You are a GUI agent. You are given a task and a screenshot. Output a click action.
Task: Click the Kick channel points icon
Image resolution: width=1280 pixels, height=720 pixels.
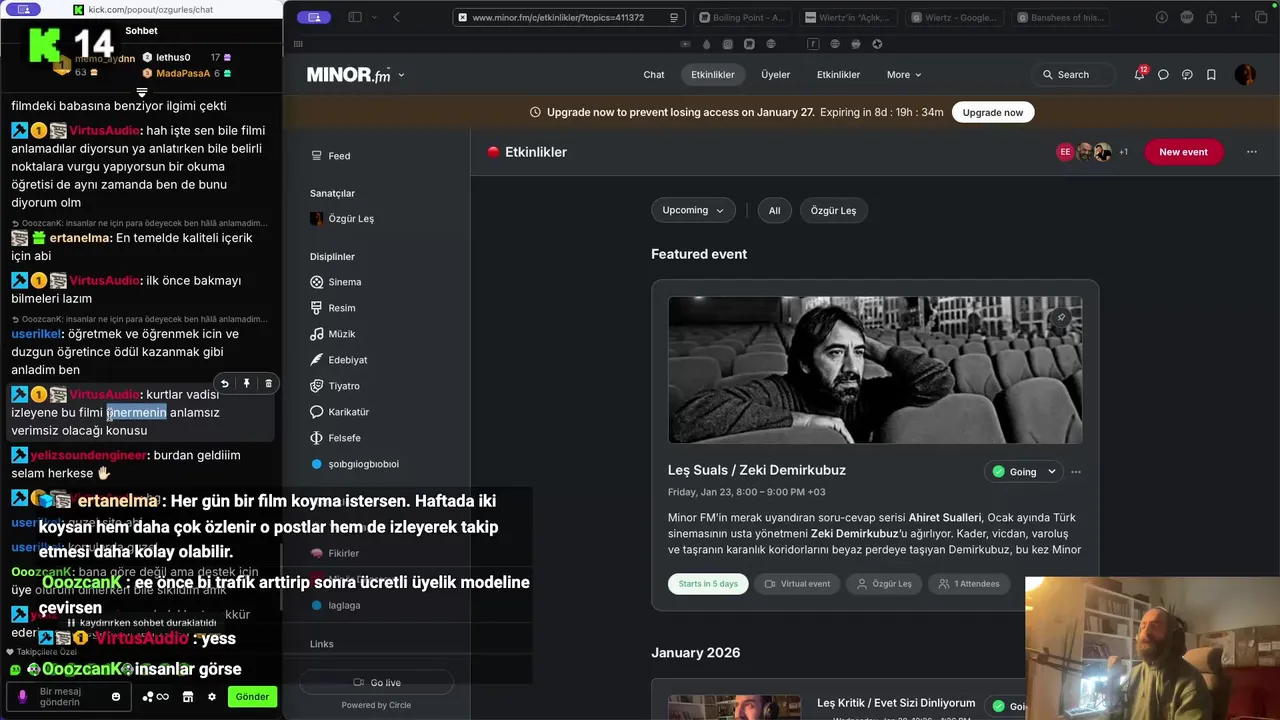click(x=156, y=697)
